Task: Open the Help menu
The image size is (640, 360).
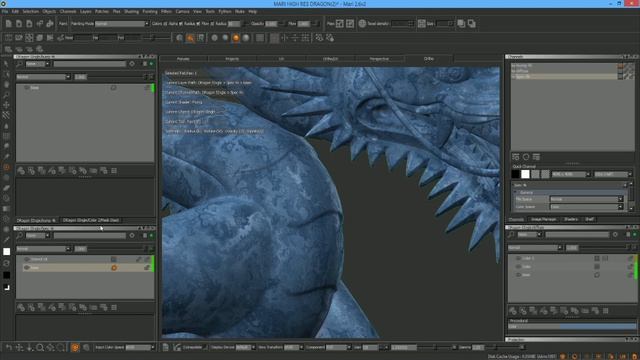Action: point(253,11)
